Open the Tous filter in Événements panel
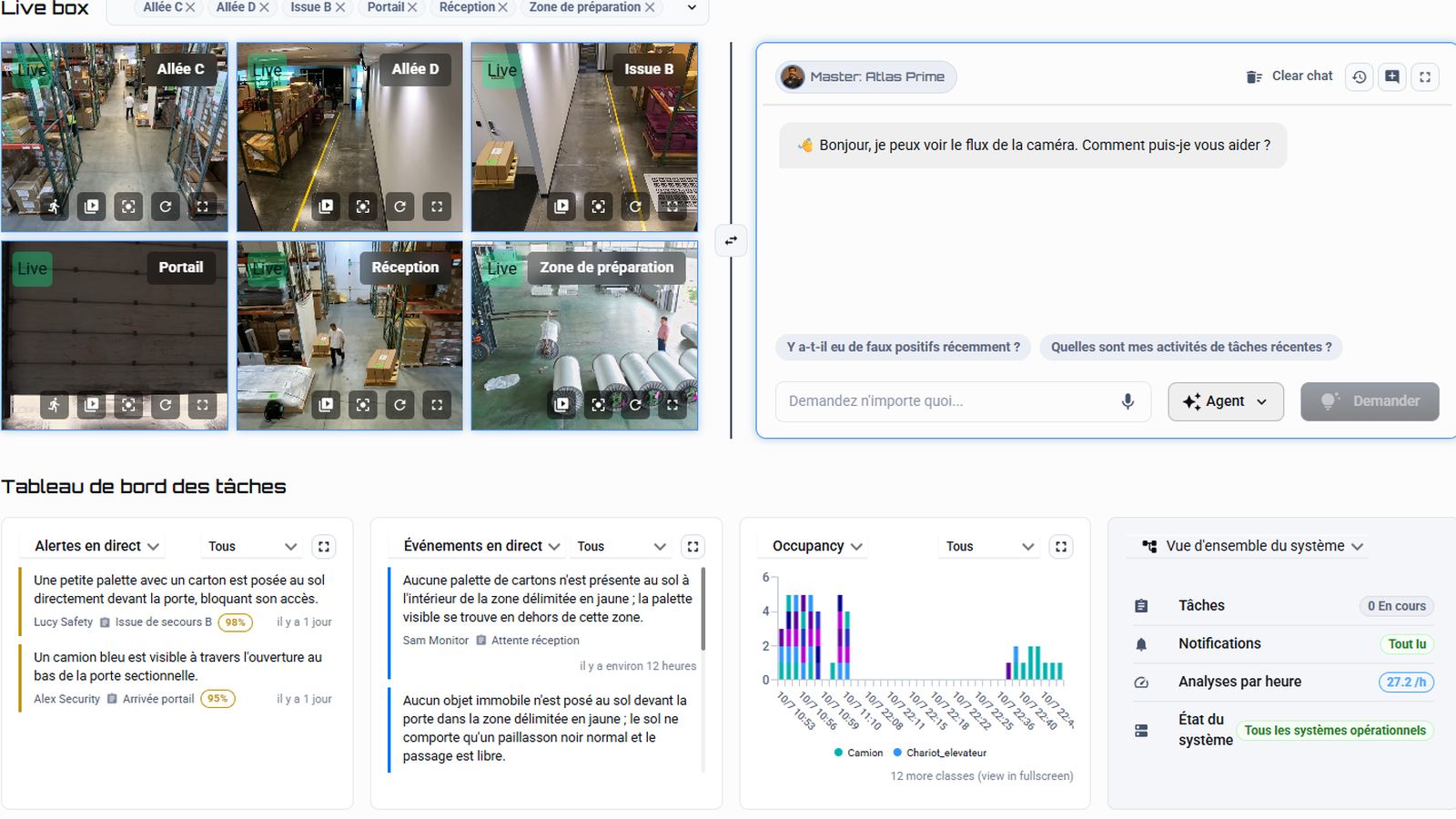 tap(622, 546)
